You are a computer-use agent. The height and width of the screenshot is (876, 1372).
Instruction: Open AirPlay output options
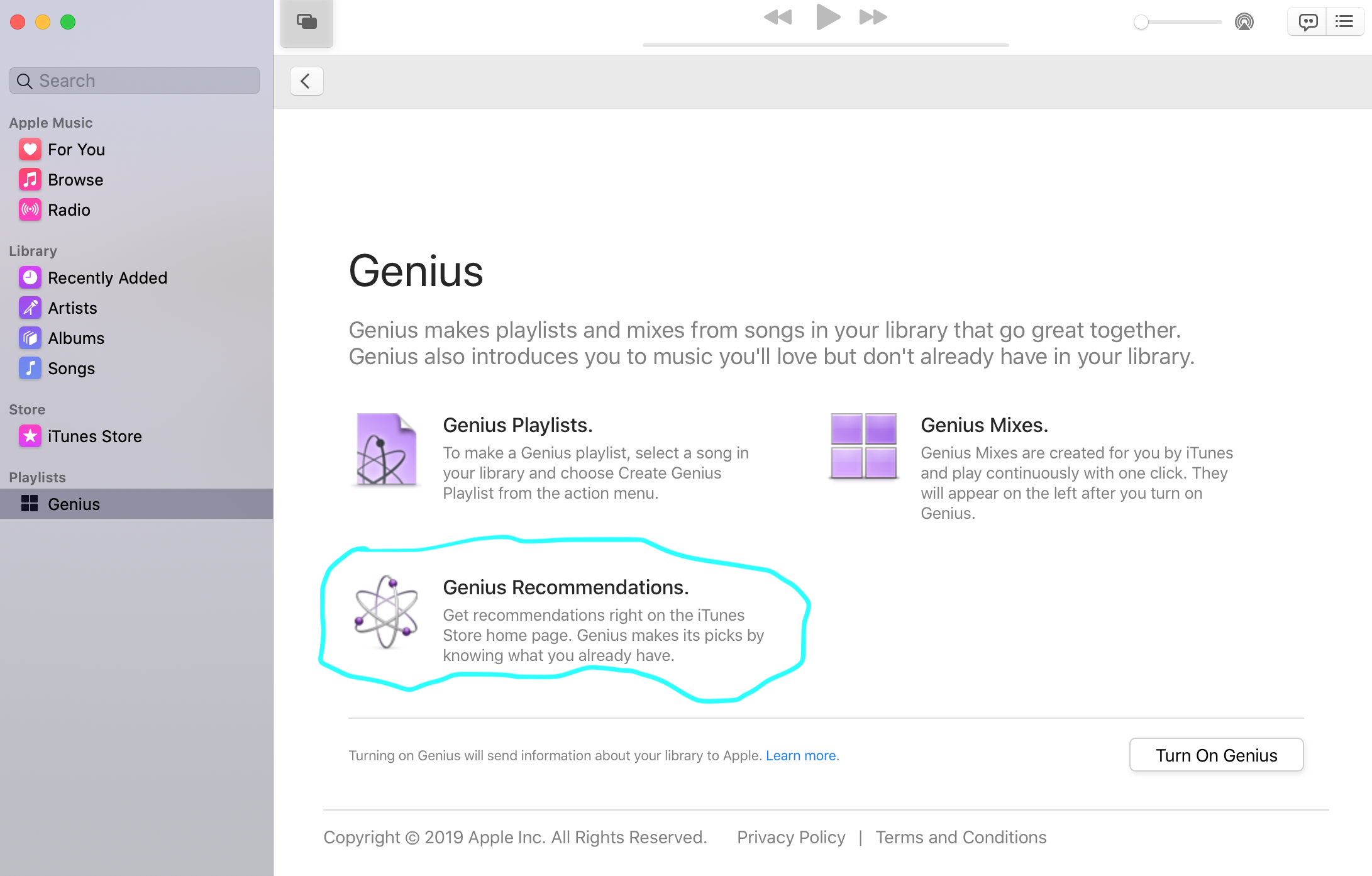(1244, 22)
